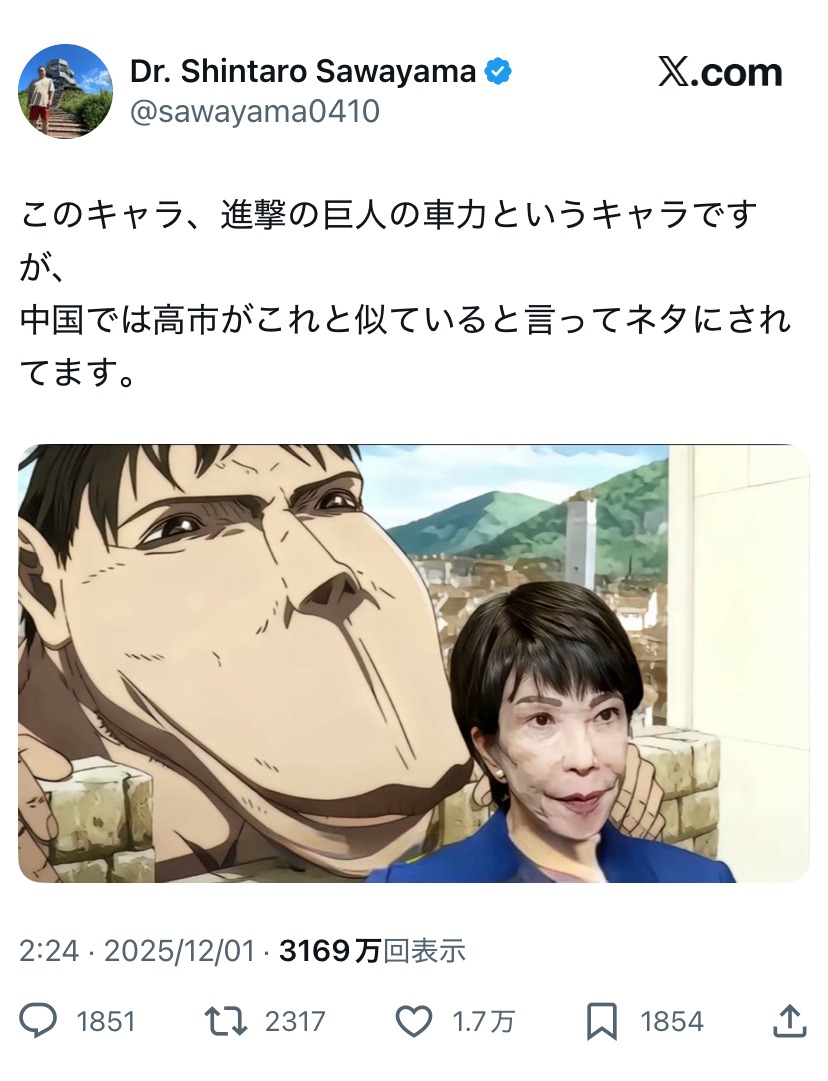828x1081 pixels.
Task: Like the post with the heart icon
Action: pos(414,1021)
